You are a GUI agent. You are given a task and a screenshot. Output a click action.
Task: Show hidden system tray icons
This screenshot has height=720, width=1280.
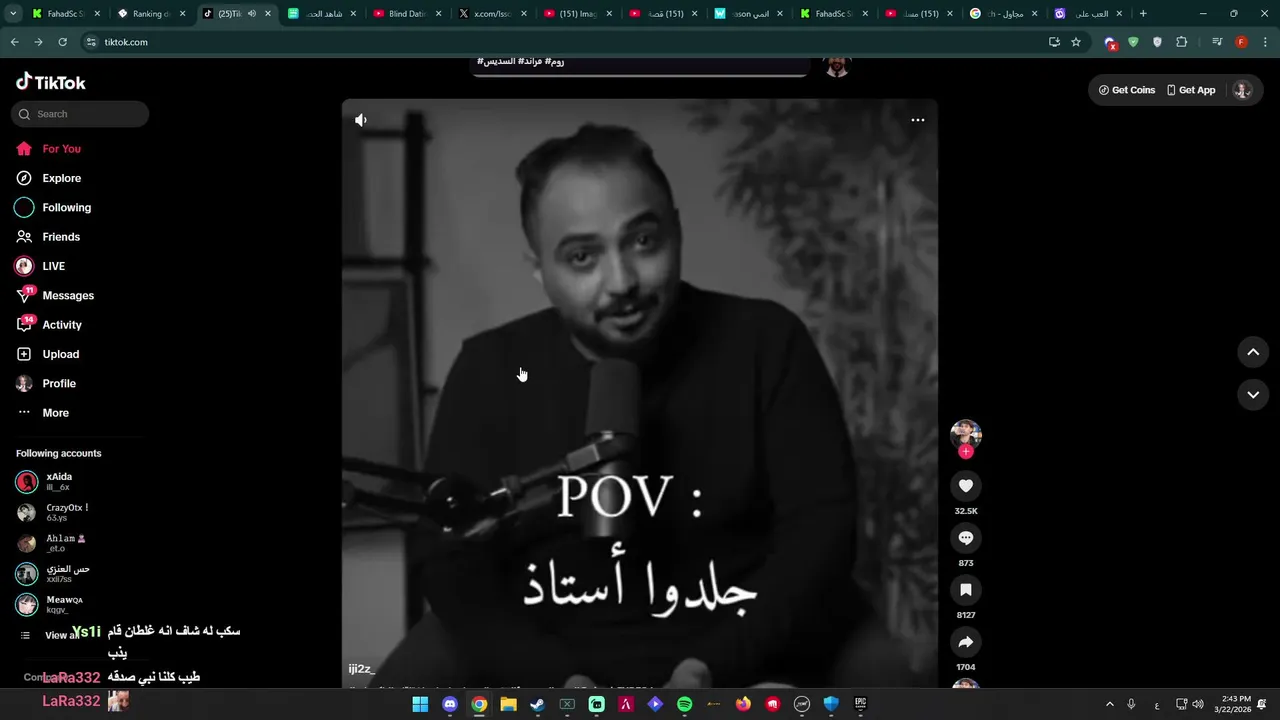(1109, 704)
